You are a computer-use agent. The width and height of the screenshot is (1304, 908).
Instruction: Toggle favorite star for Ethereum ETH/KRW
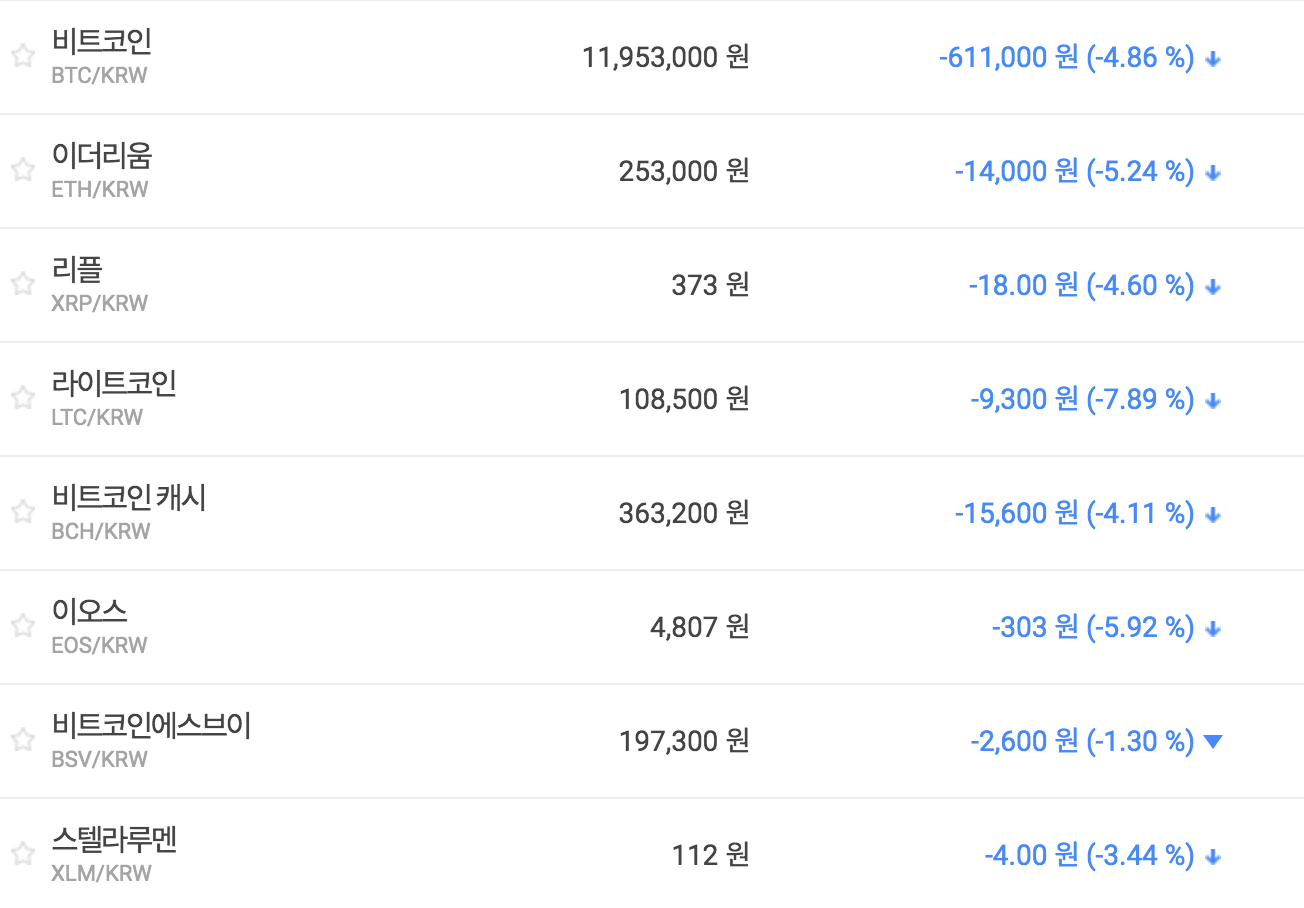(23, 171)
